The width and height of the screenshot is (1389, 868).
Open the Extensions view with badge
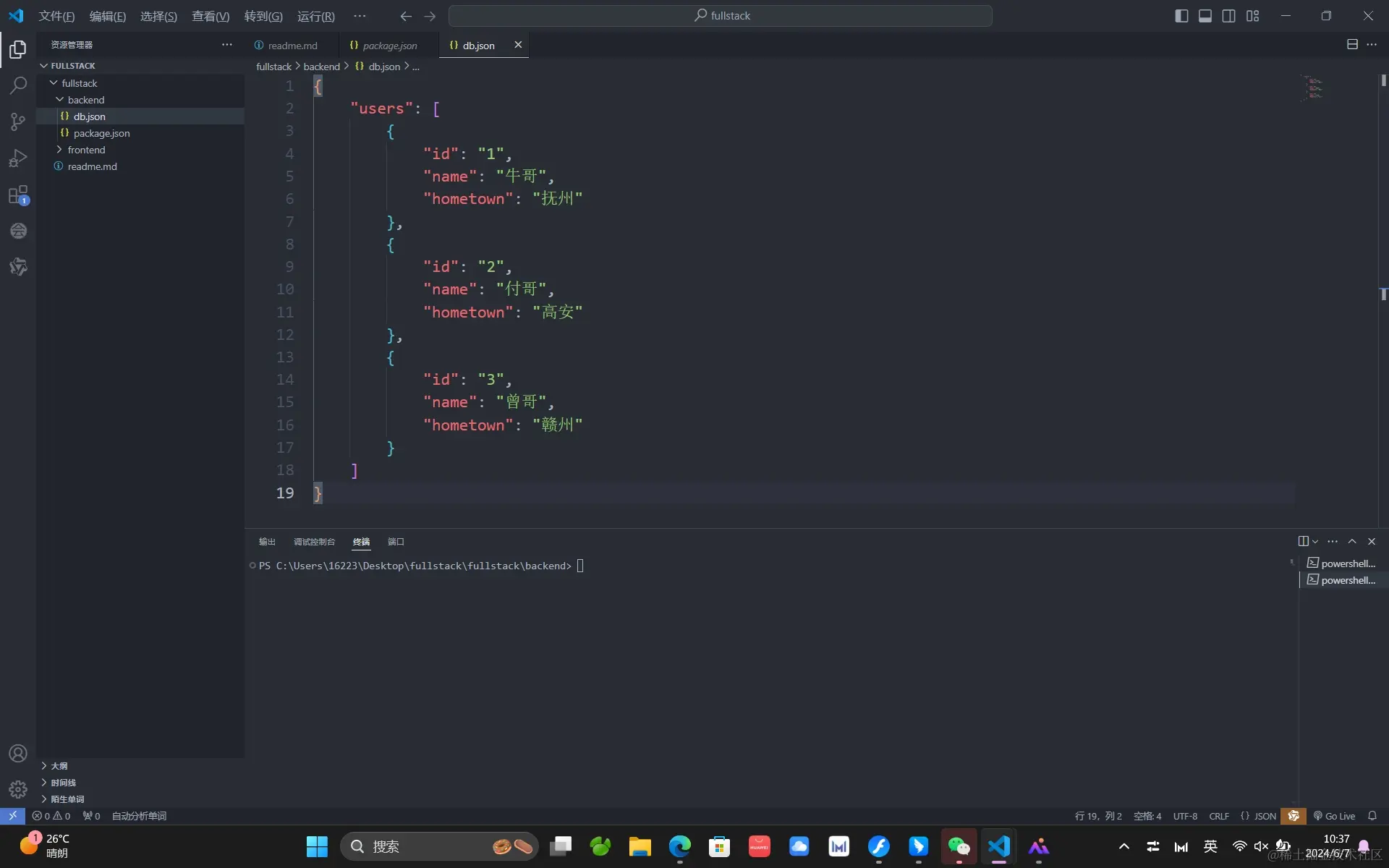click(18, 195)
